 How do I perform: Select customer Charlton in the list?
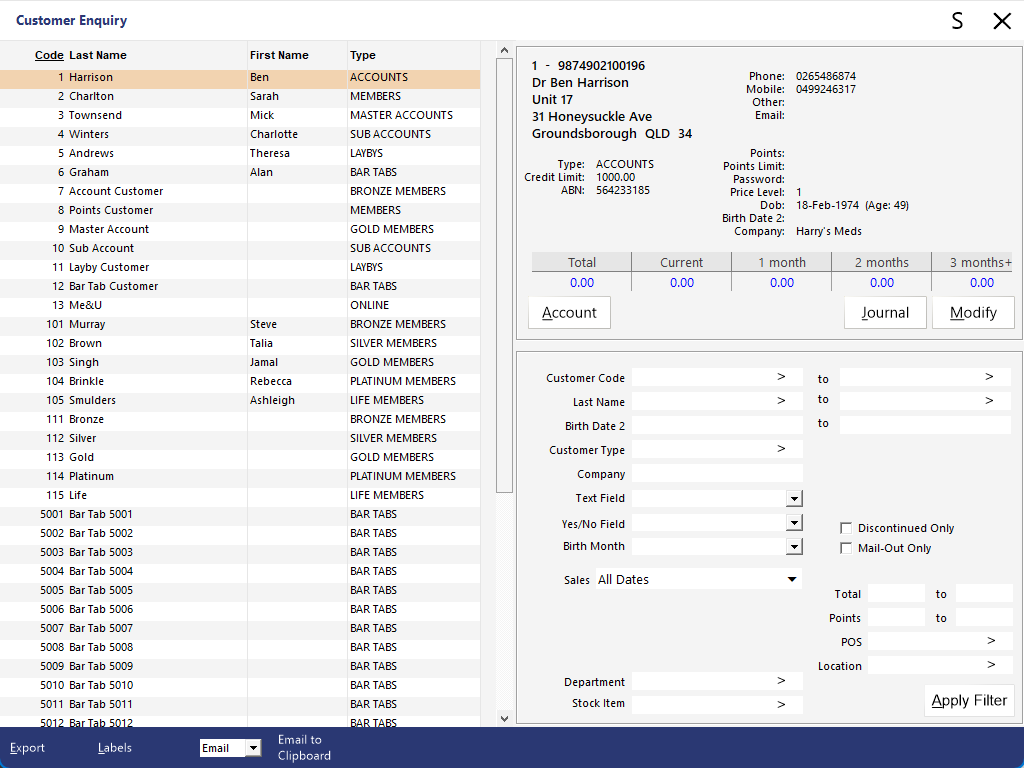(91, 96)
